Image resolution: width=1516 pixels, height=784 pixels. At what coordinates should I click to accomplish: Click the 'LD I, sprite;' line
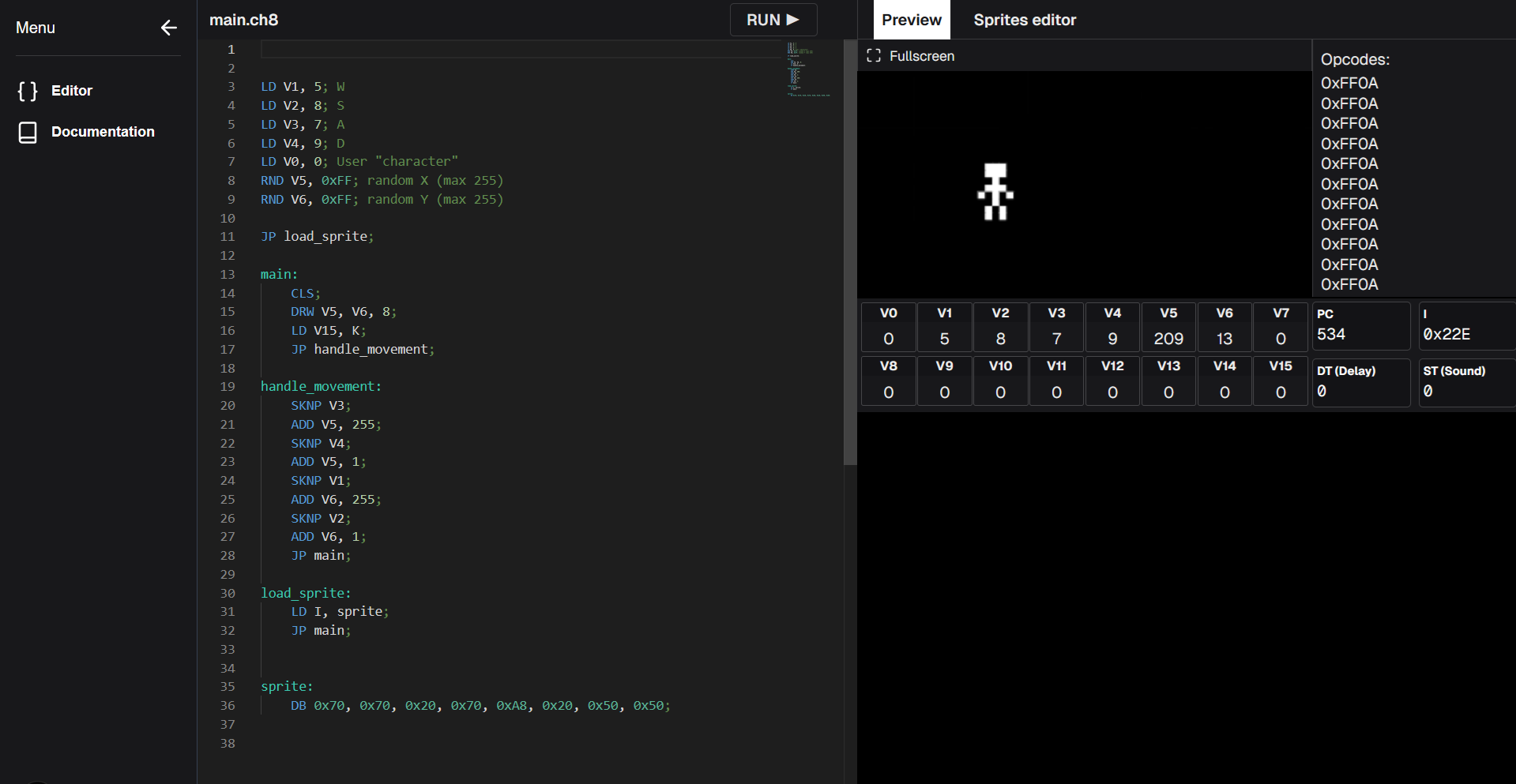pyautogui.click(x=340, y=612)
